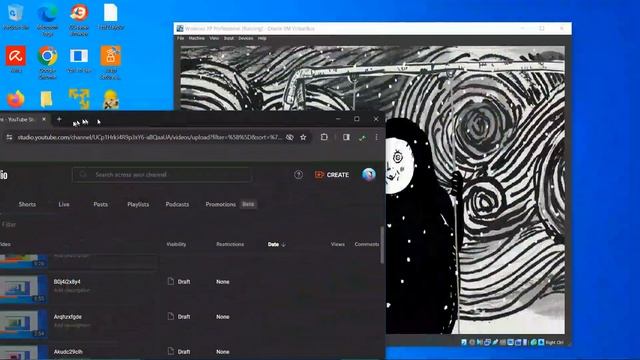This screenshot has width=640, height=360.
Task: Open Machine menu in VirtualBox window
Action: coord(196,38)
